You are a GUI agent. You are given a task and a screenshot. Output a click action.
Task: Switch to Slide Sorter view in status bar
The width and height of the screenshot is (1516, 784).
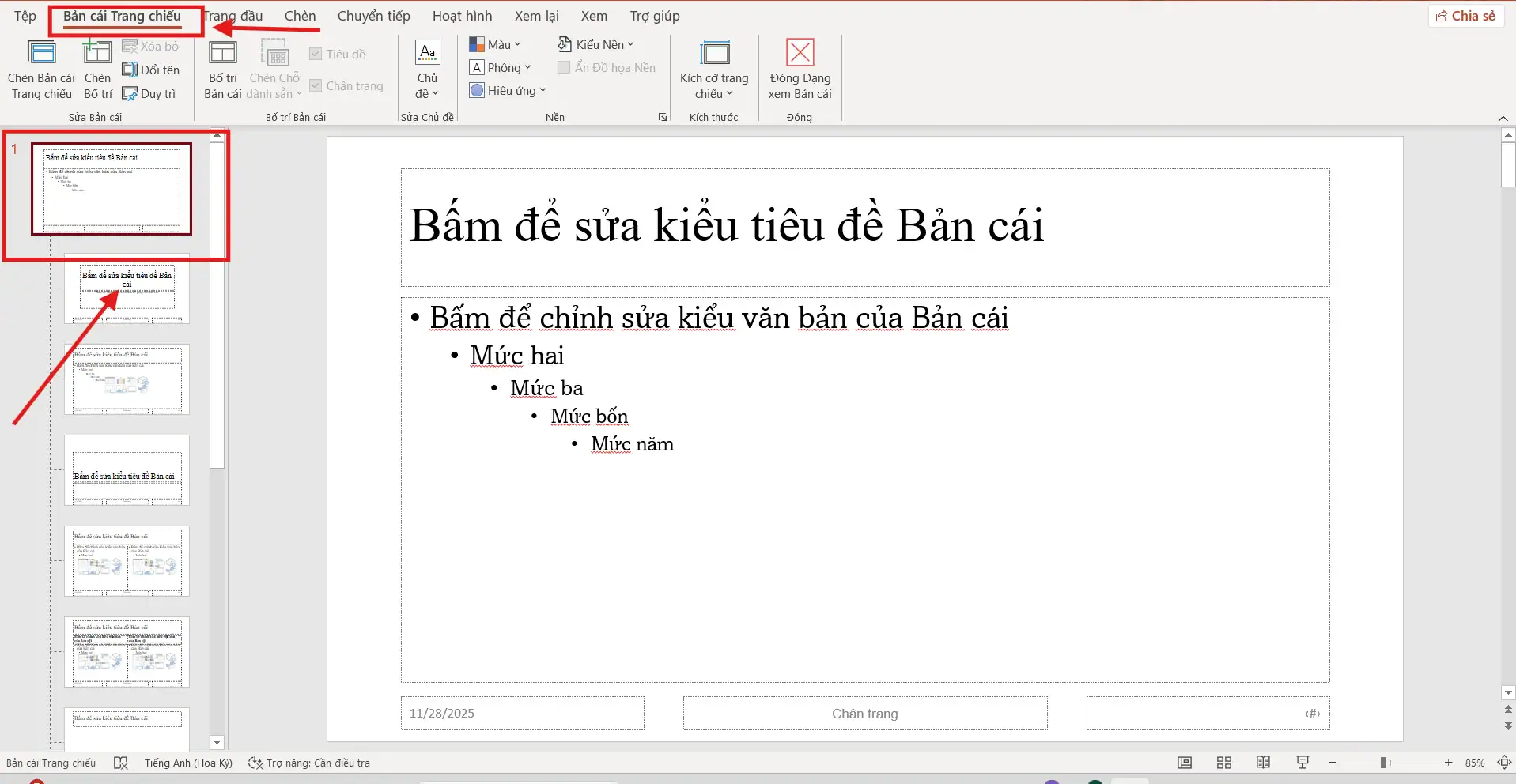point(1223,762)
